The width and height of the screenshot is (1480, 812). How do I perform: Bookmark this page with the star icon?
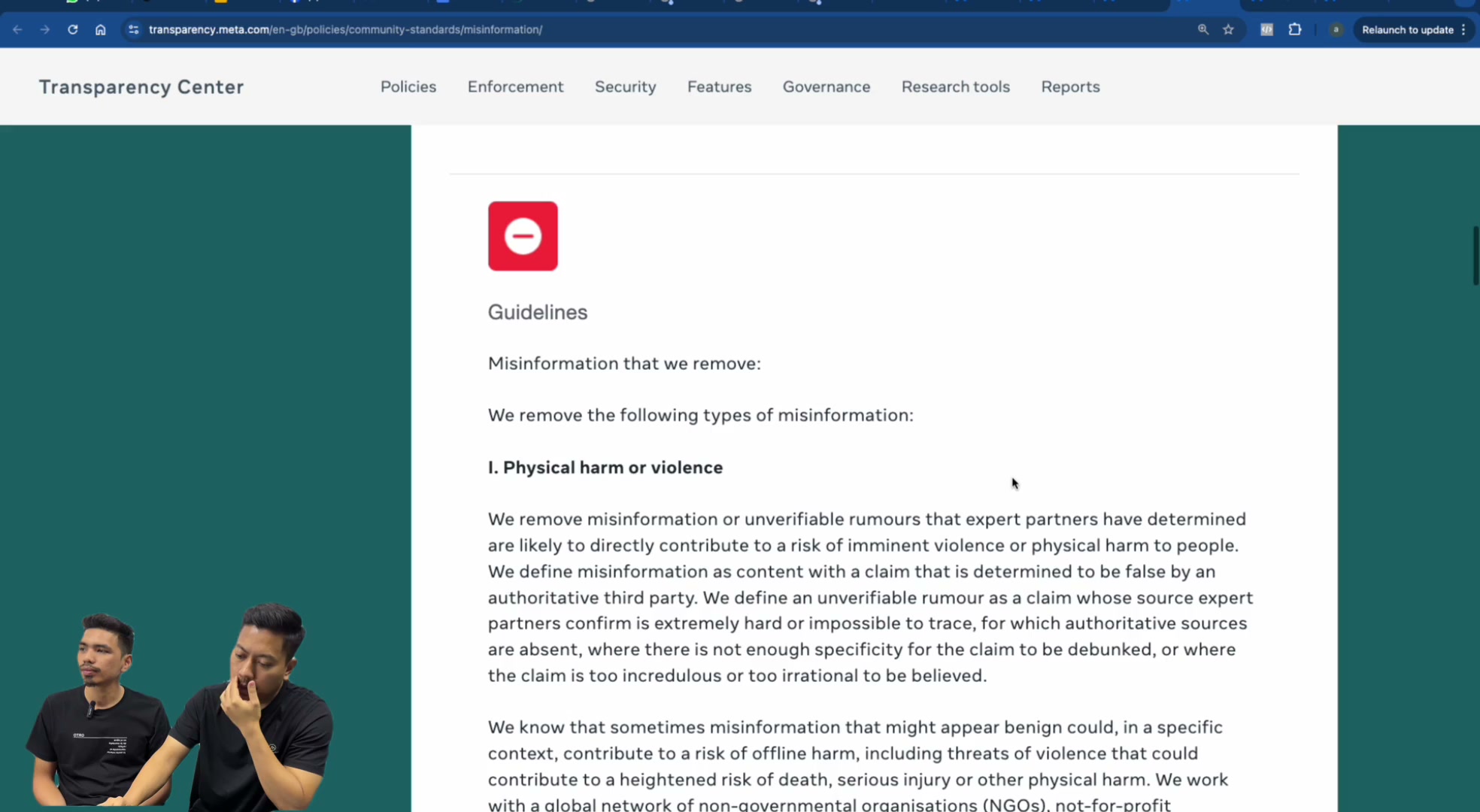tap(1228, 29)
